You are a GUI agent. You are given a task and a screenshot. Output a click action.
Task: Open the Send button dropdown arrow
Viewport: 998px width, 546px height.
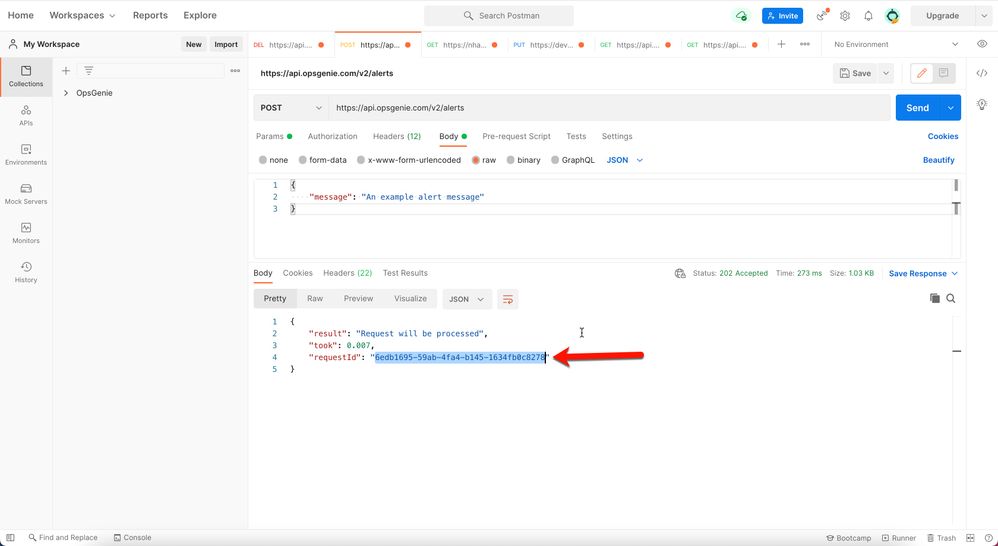point(950,108)
